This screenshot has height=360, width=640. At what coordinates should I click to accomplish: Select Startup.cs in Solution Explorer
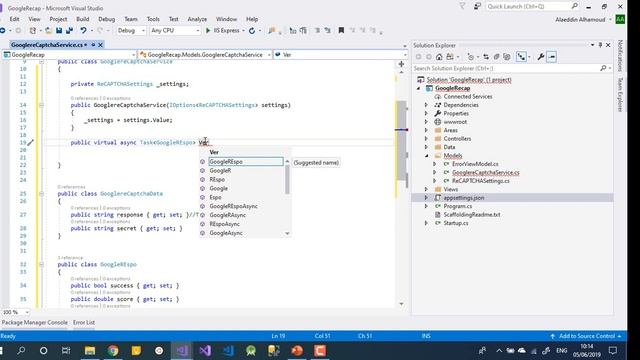[456, 223]
